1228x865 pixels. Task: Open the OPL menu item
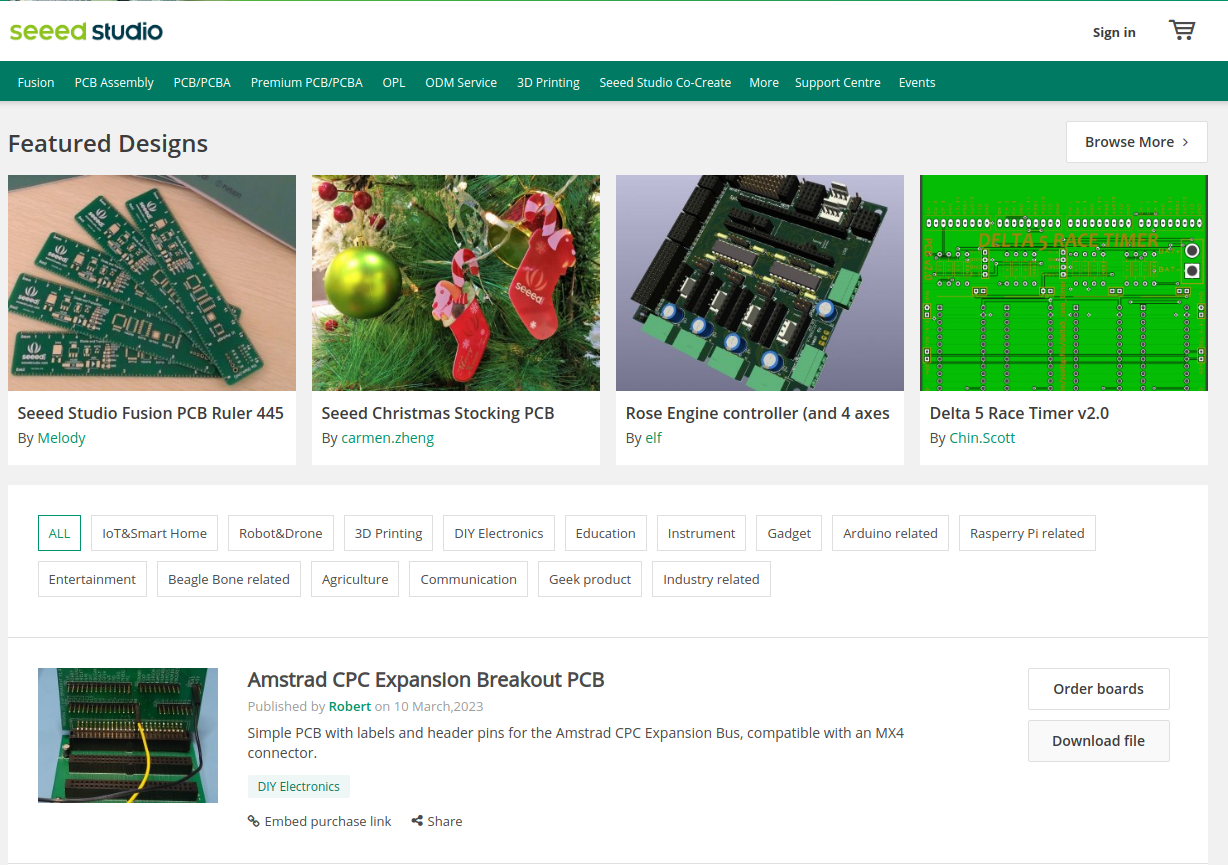click(394, 82)
